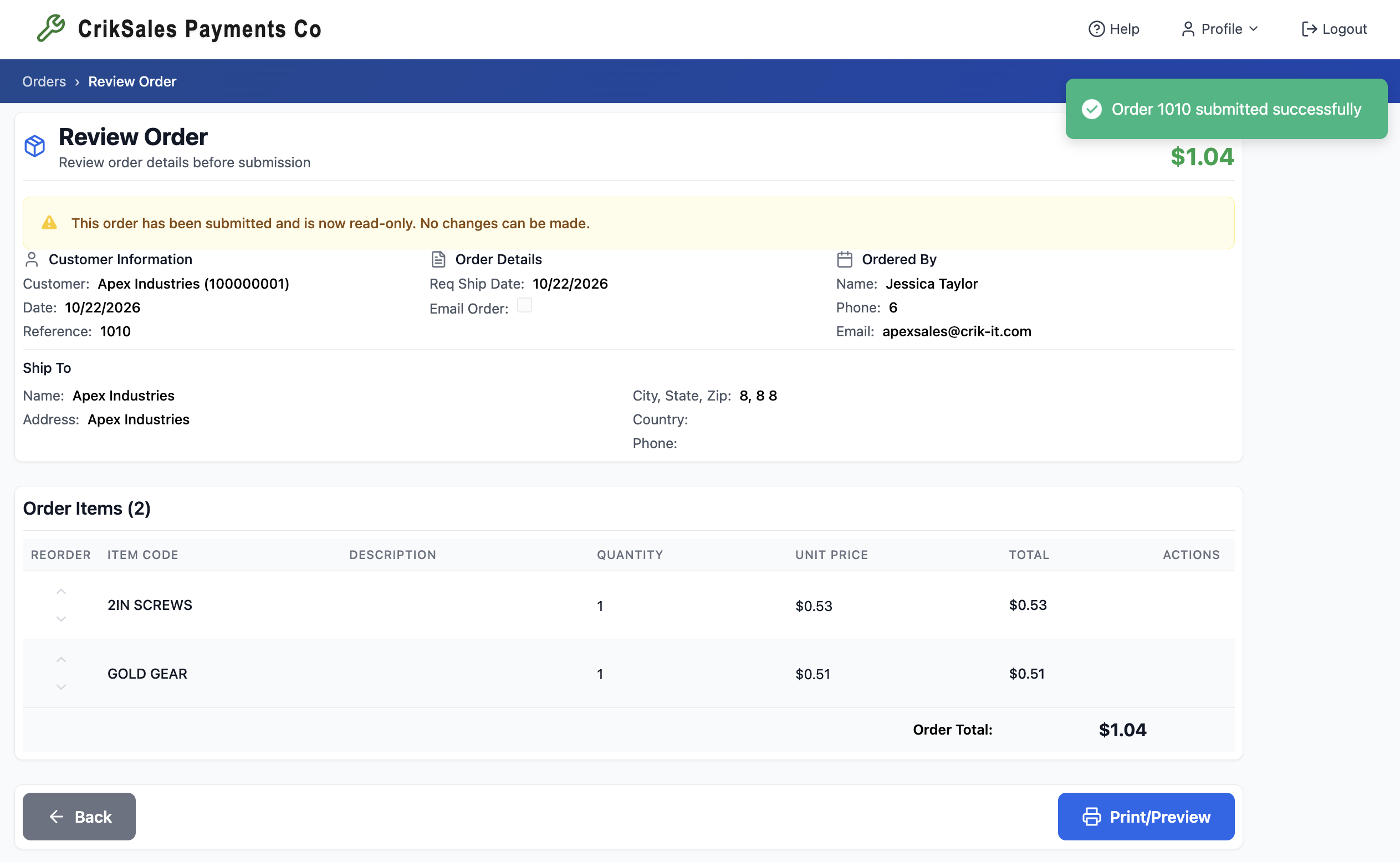The width and height of the screenshot is (1400, 862).
Task: Move GOLD GEAR row up arrow
Action: (x=61, y=660)
